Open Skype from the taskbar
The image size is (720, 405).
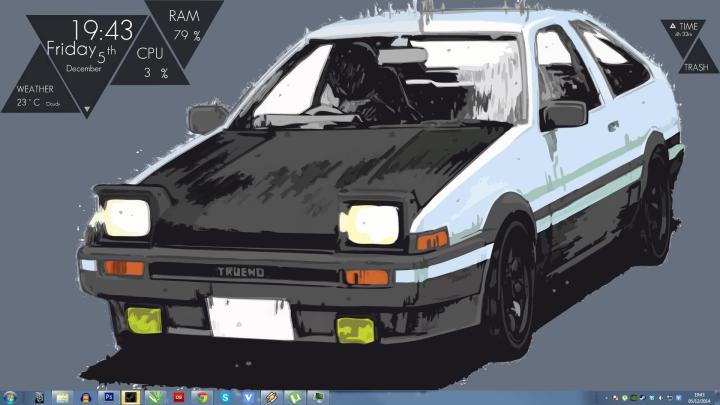click(x=225, y=397)
